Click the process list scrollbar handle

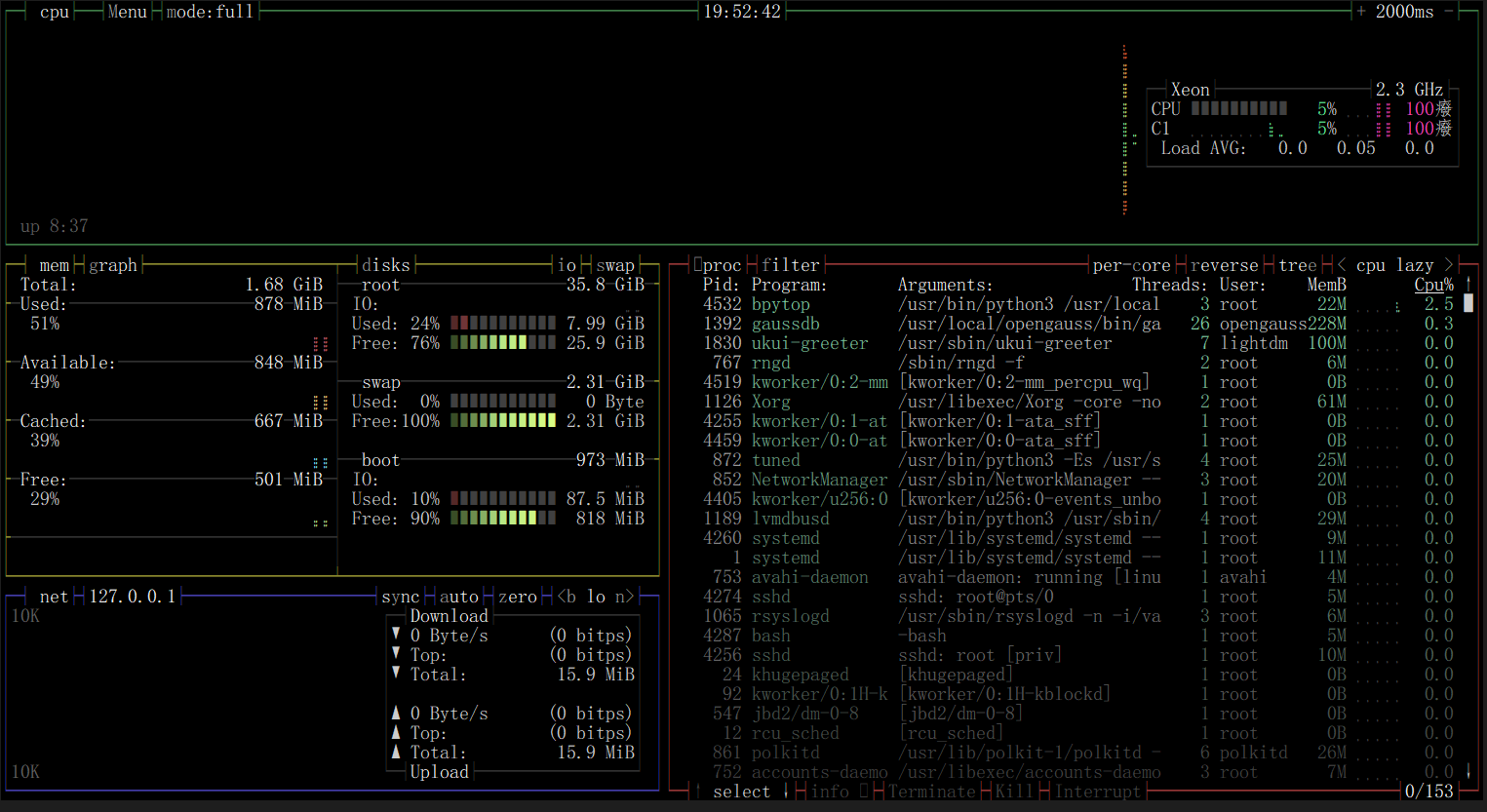pyautogui.click(x=1468, y=304)
